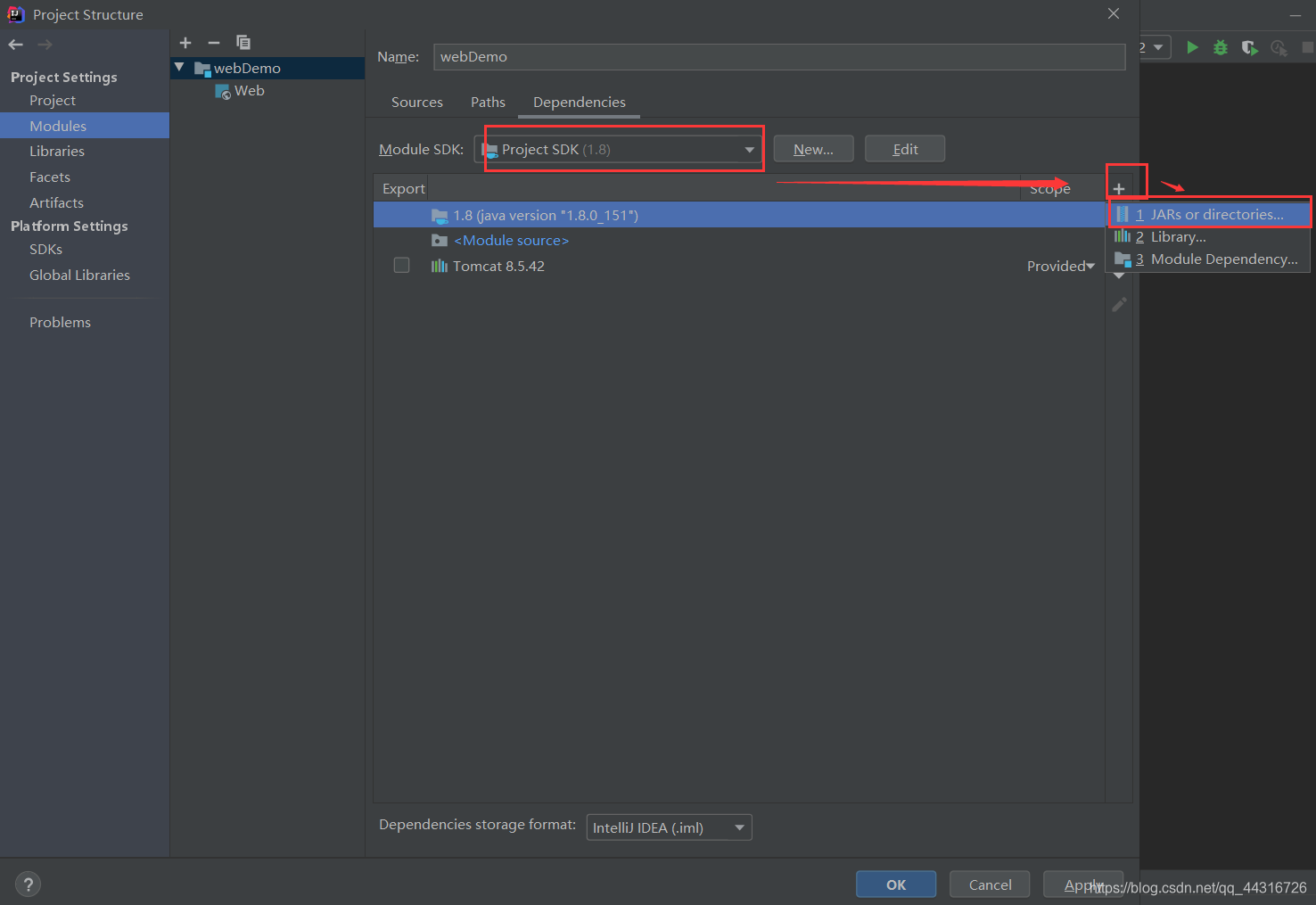
Task: Click Tomcat 8.5.42 library icon
Action: pos(440,266)
